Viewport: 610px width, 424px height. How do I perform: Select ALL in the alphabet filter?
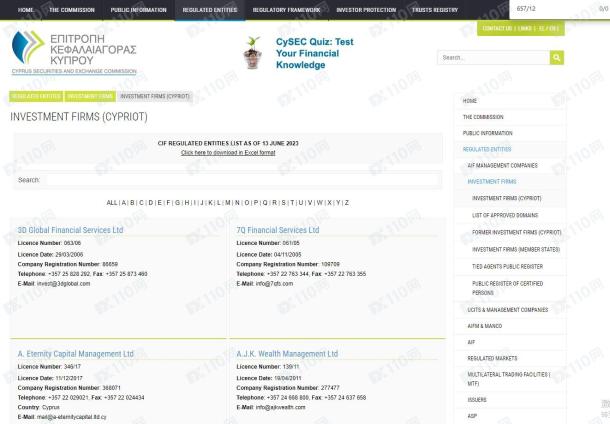(112, 203)
